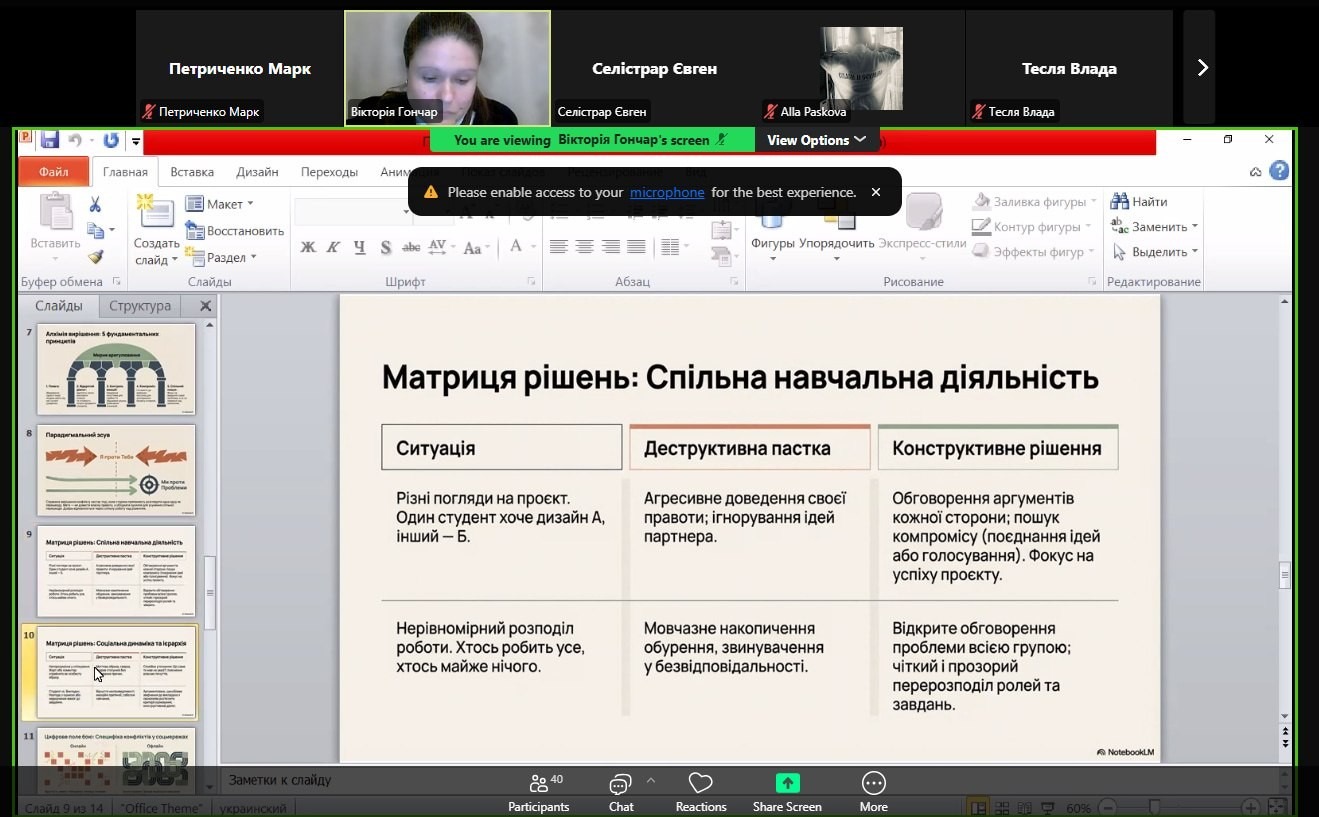The image size is (1319, 817).
Task: Toggle italic formatting К
Action: click(x=333, y=247)
